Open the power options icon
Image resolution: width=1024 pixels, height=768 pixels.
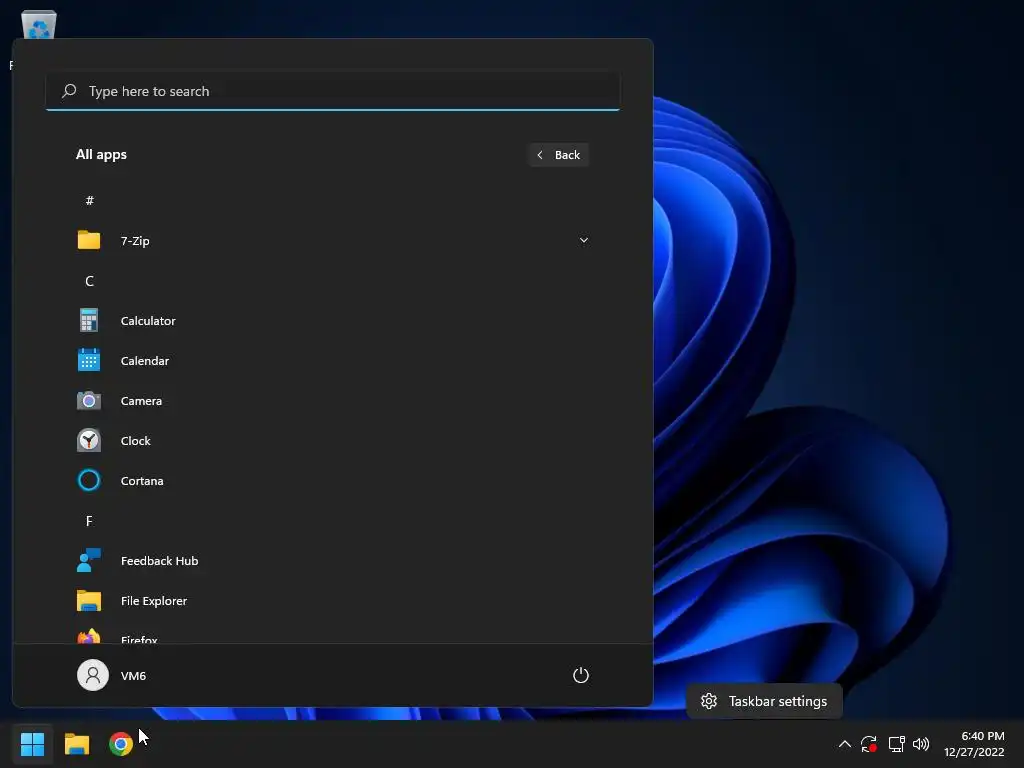[581, 675]
